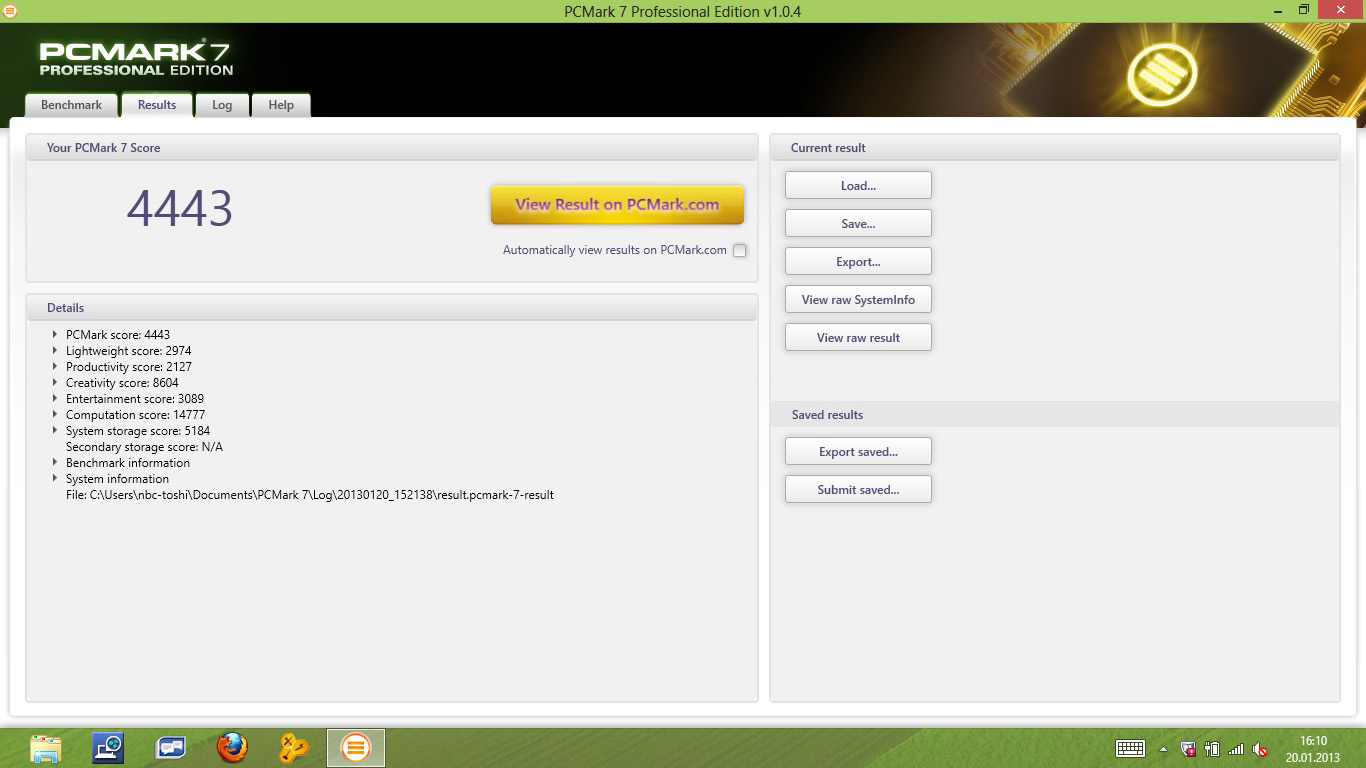Image resolution: width=1366 pixels, height=768 pixels.
Task: Minimize the PCMark 7 window
Action: point(1276,10)
